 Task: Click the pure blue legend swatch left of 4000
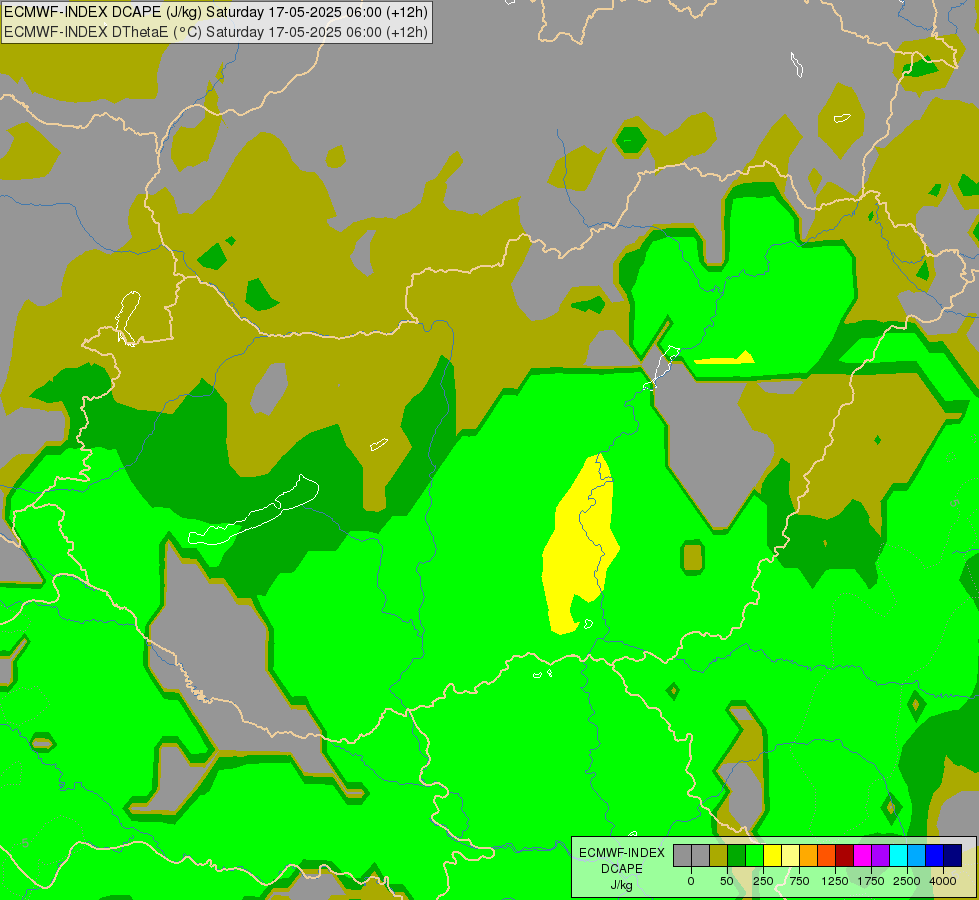coord(935,855)
